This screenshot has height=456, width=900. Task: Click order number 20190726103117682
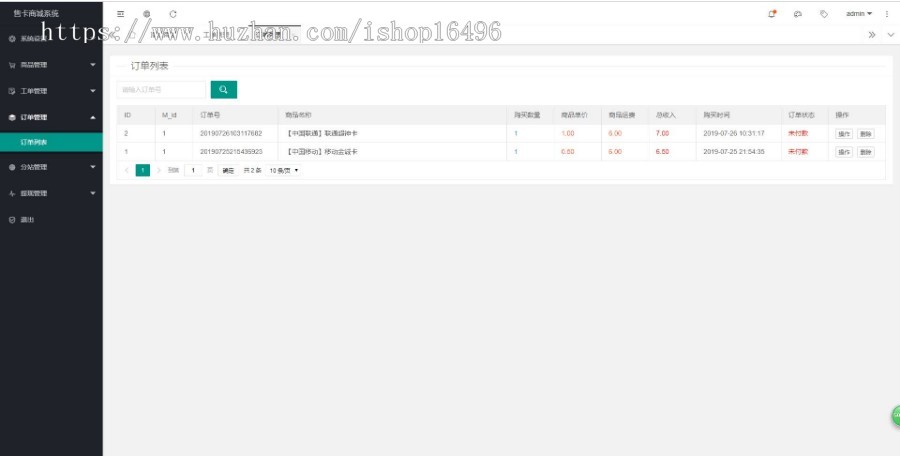(x=231, y=133)
